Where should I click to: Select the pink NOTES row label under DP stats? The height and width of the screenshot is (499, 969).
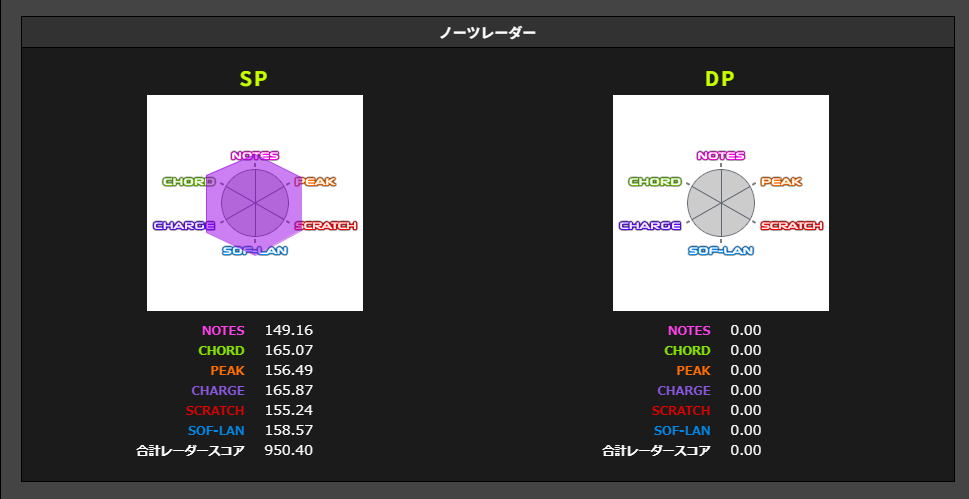pyautogui.click(x=689, y=331)
